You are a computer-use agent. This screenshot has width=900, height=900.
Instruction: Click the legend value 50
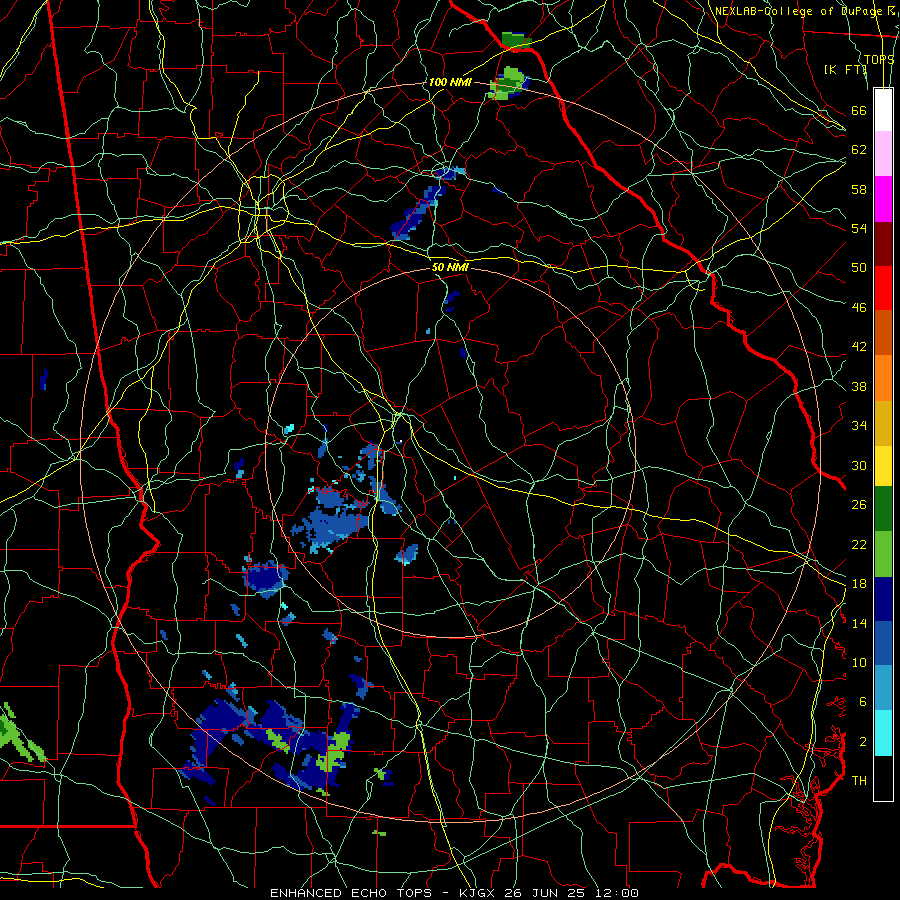point(859,267)
